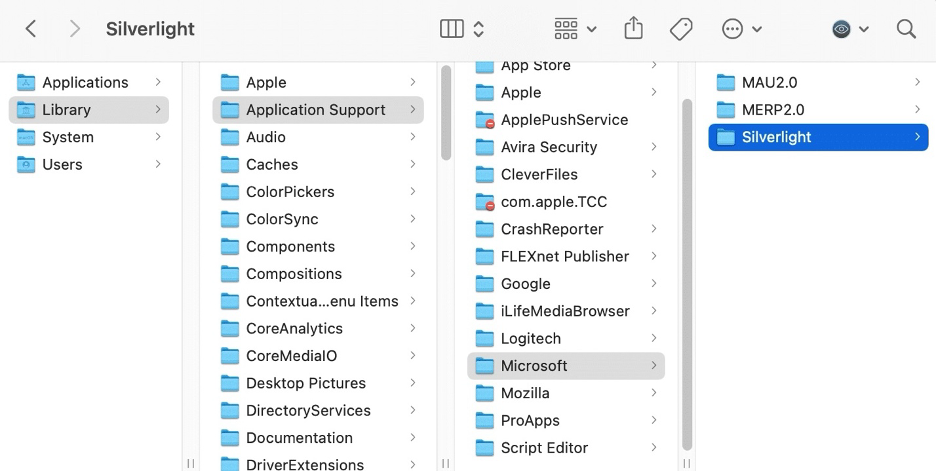Screen dimensions: 936x472
Task: Open the Application Support folder
Action: 318,110
